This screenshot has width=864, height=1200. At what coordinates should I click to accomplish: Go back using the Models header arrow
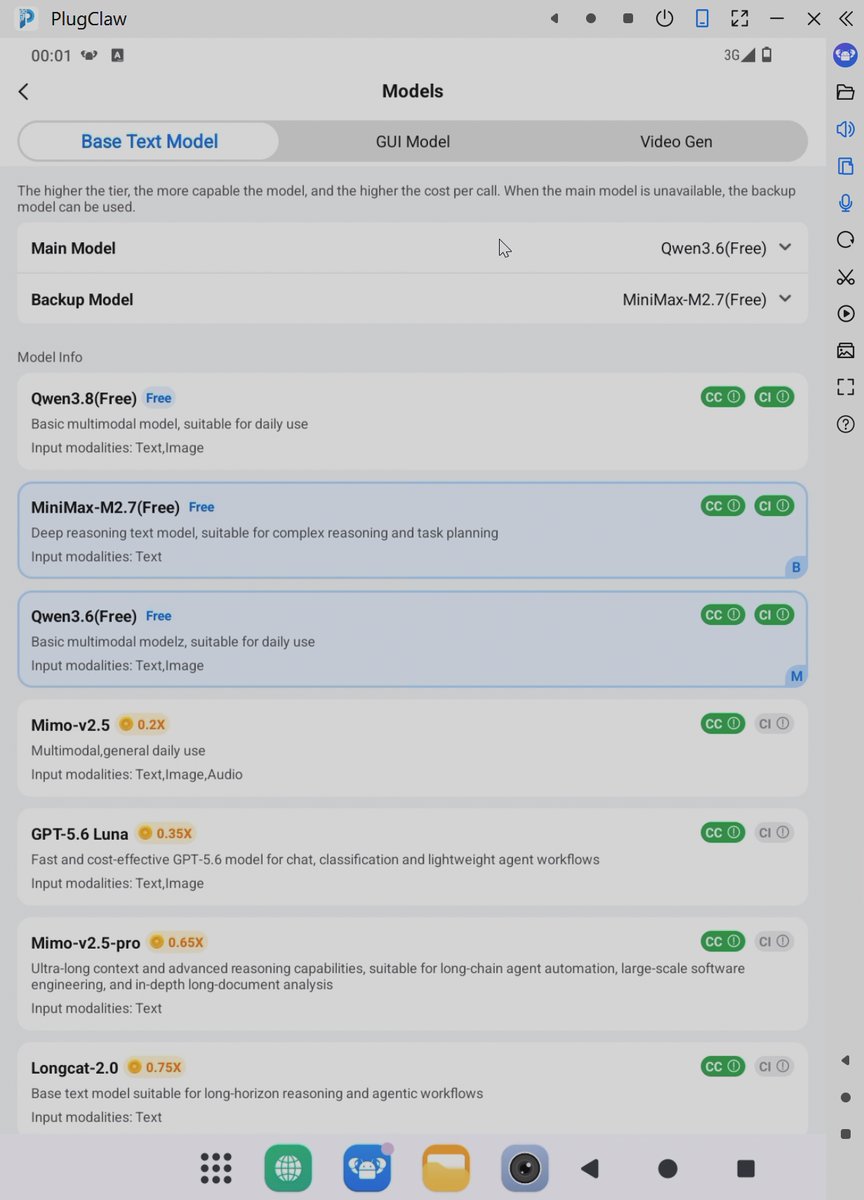coord(23,91)
